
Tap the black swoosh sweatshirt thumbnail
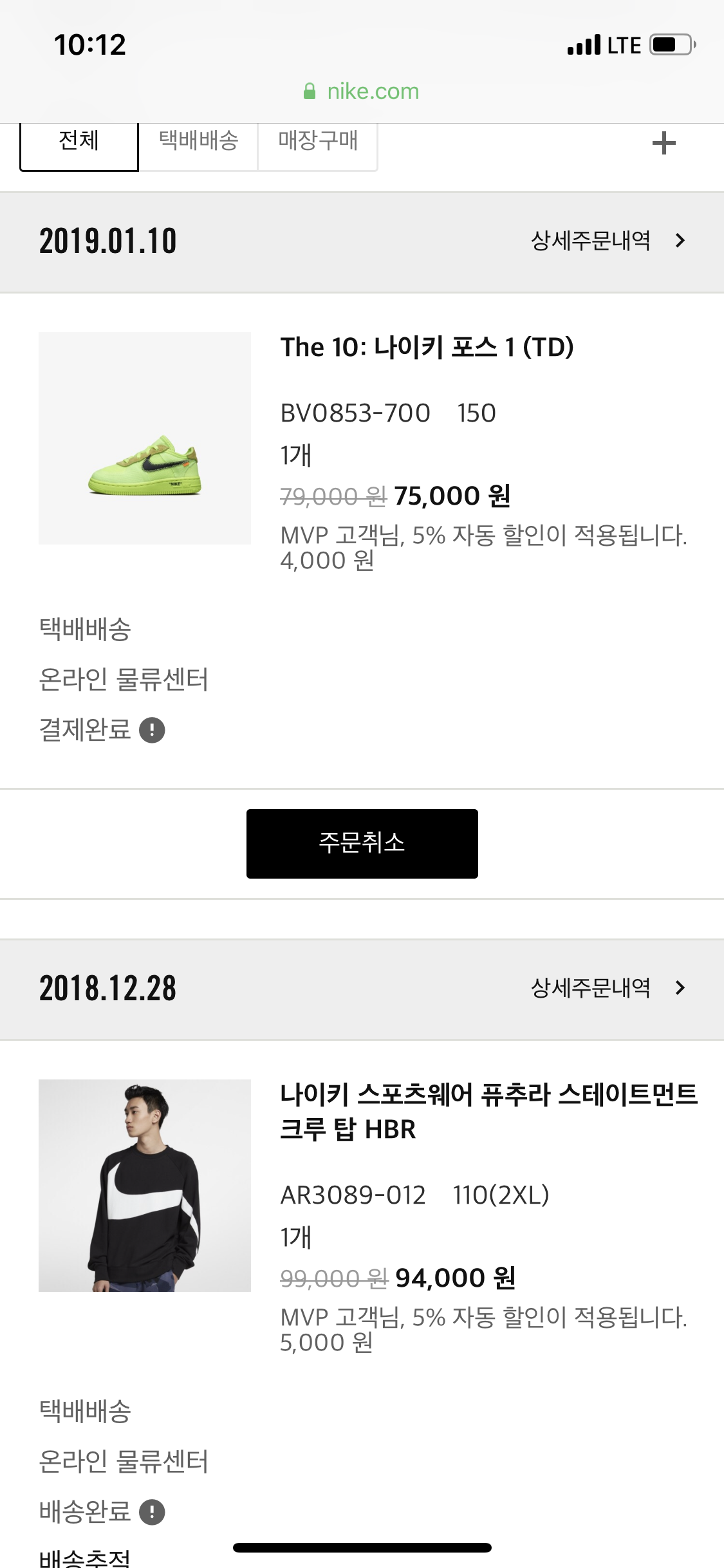point(145,1185)
